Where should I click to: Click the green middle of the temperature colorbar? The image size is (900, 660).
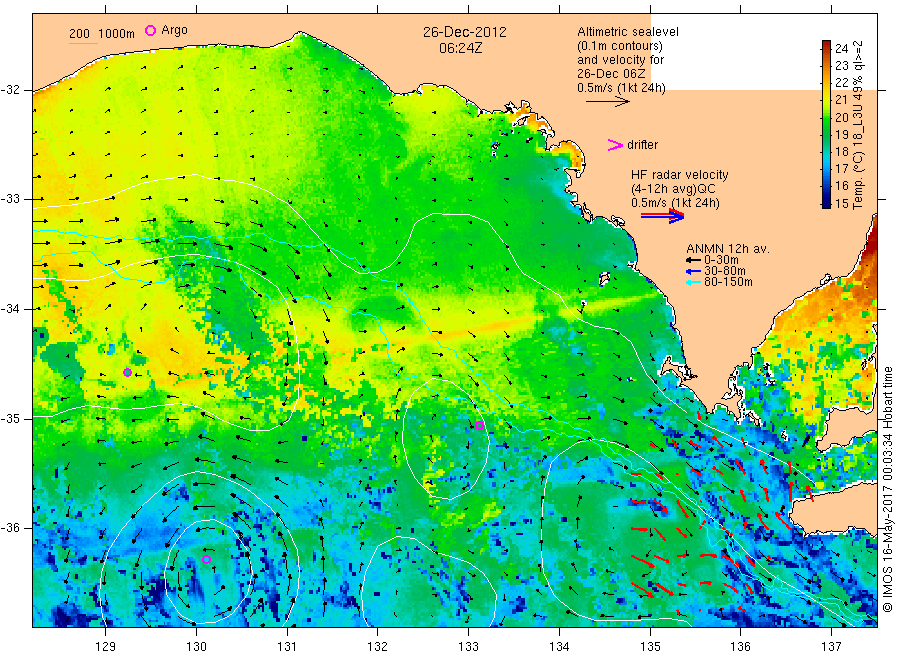pyautogui.click(x=827, y=123)
